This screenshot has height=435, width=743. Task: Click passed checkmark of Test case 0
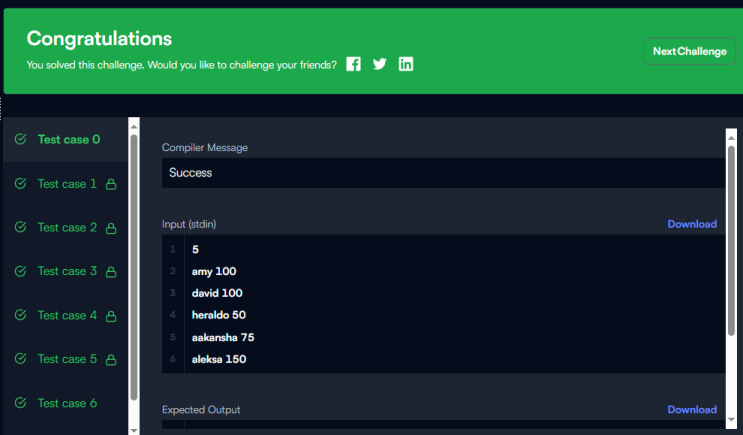click(x=20, y=139)
